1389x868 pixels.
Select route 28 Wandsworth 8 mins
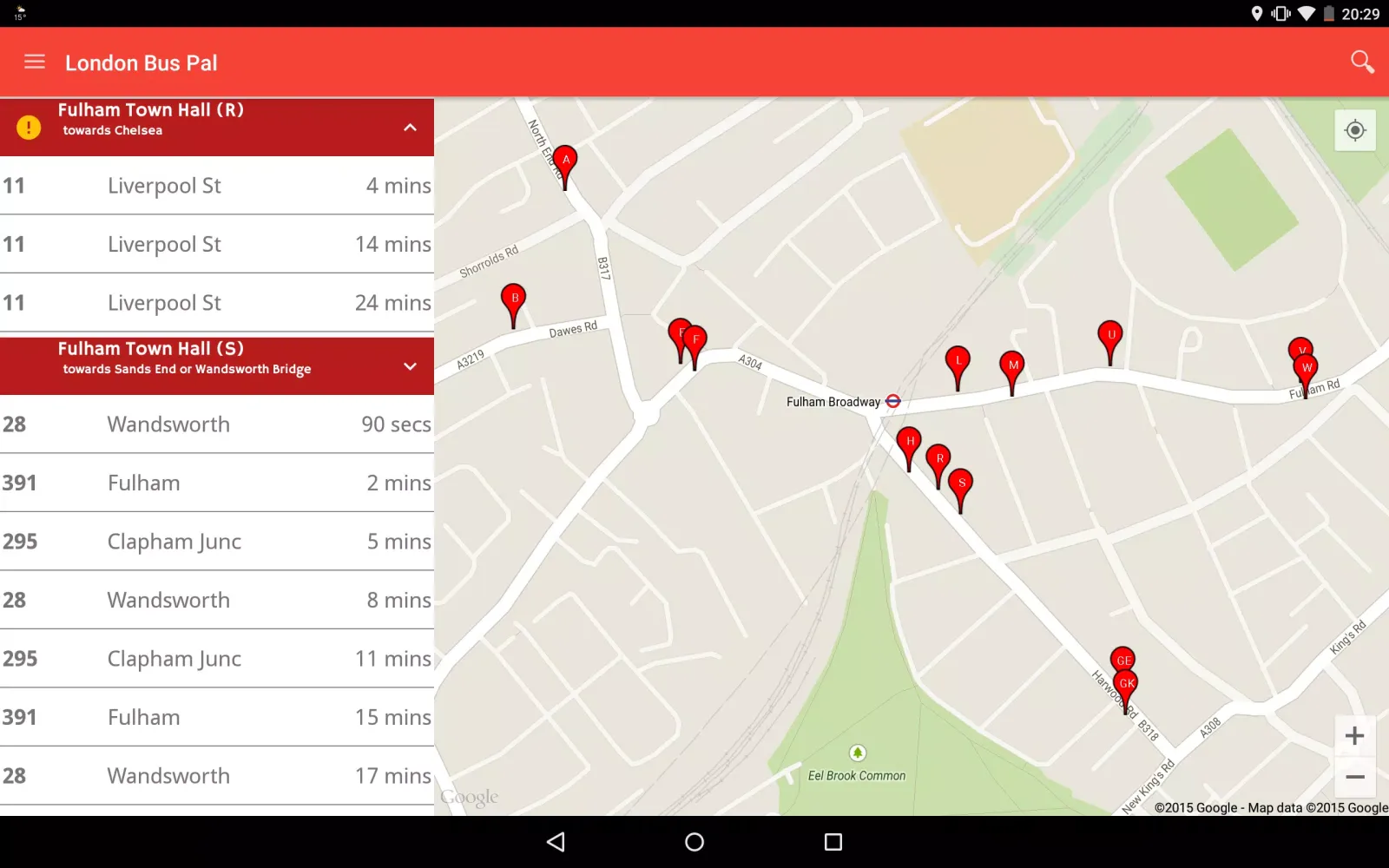pos(217,600)
